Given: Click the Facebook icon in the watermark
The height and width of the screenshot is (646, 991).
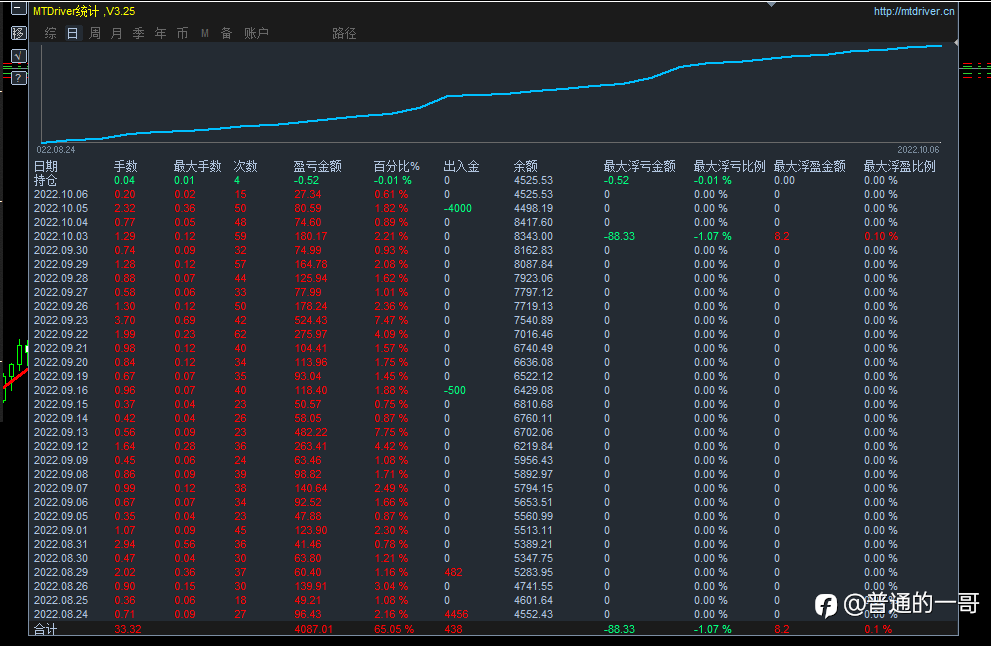Looking at the screenshot, I should point(826,604).
